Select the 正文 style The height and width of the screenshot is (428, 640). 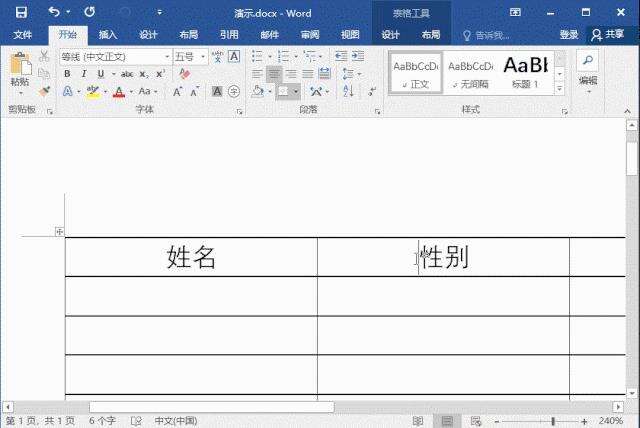click(416, 73)
